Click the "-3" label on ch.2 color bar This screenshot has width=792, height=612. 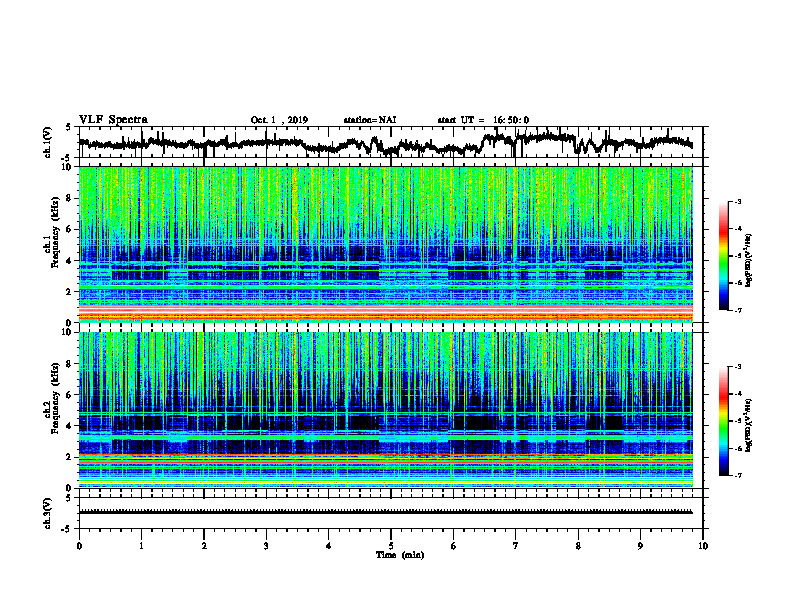click(x=738, y=367)
